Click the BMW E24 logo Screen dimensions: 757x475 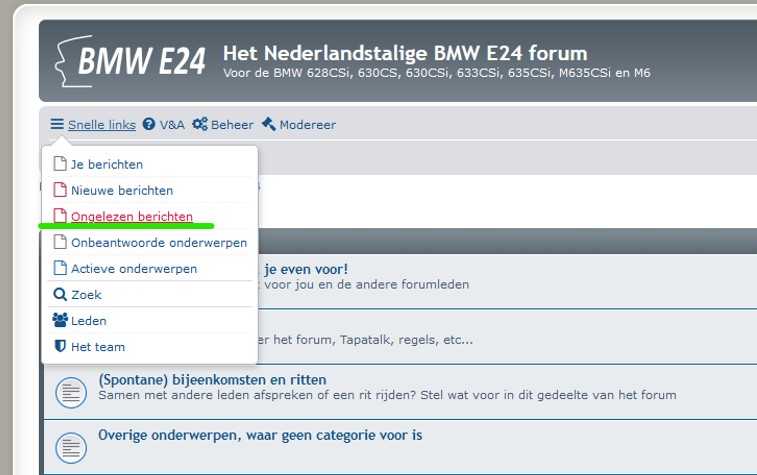click(x=131, y=61)
